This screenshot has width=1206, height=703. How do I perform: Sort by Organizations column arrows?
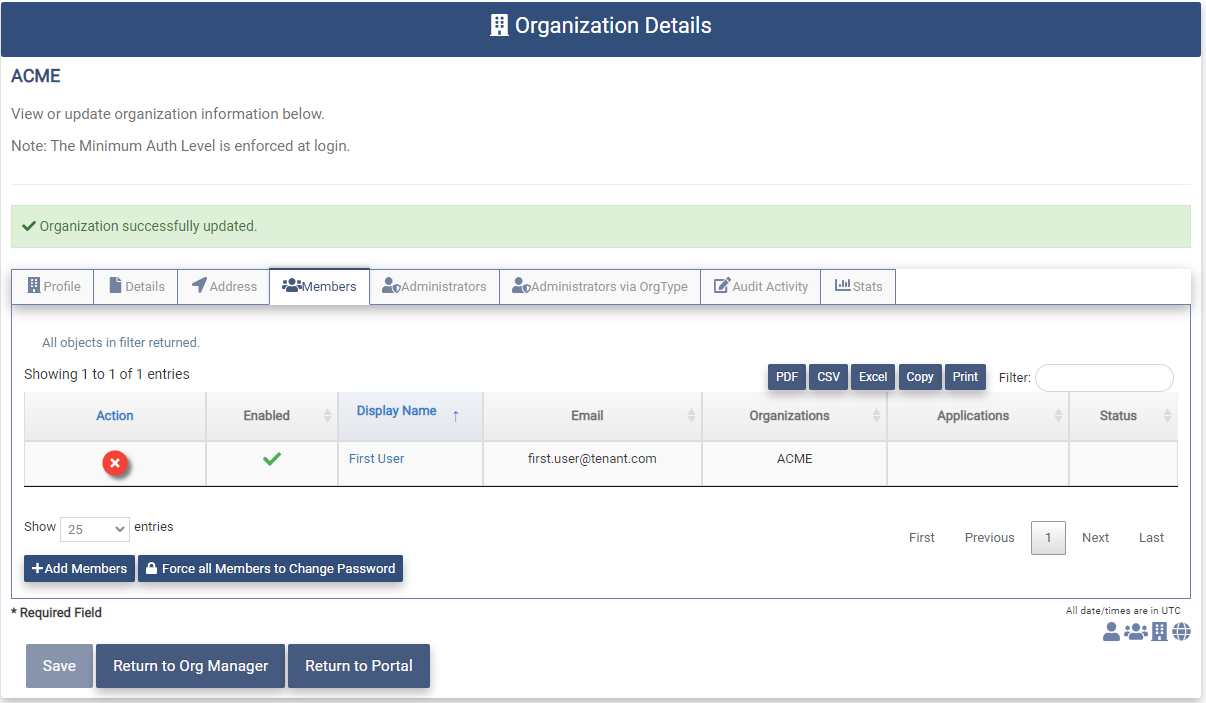click(876, 416)
